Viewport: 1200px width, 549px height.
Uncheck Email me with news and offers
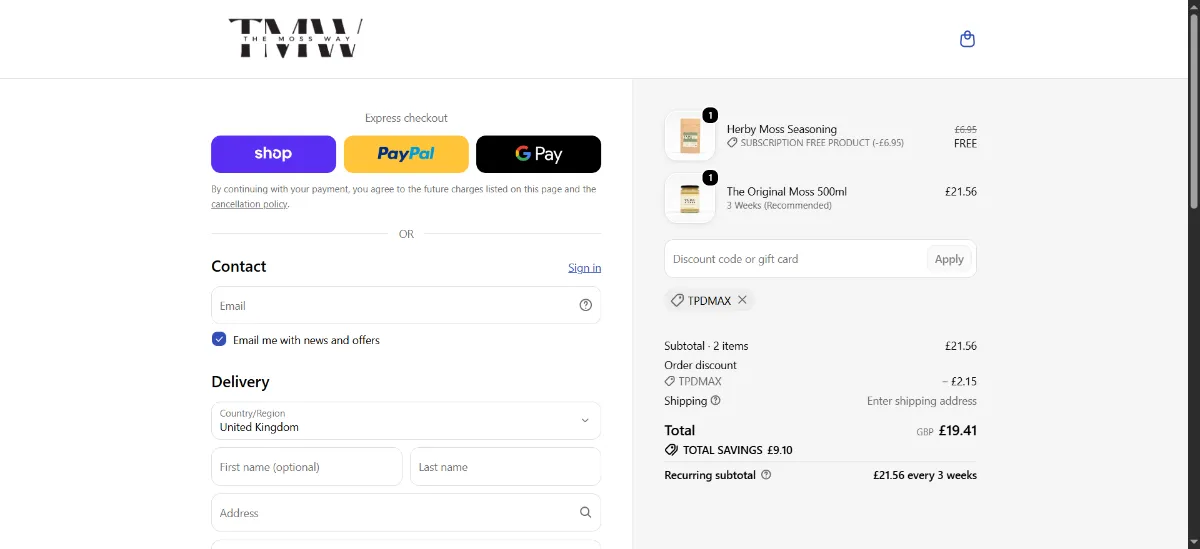coord(219,339)
